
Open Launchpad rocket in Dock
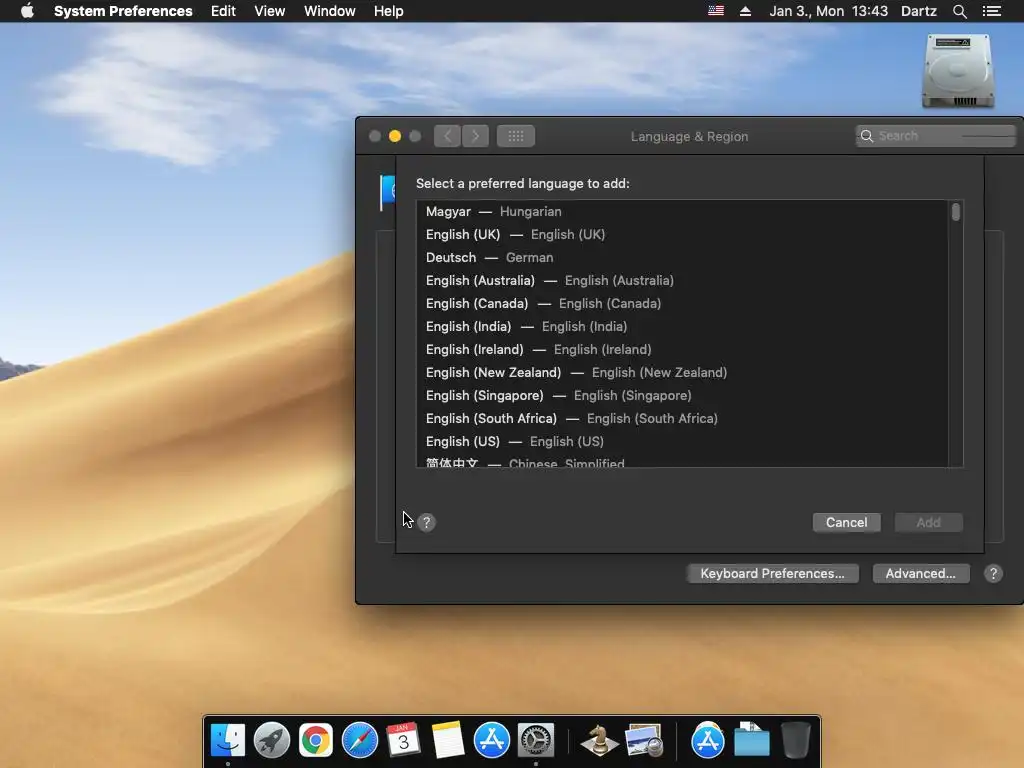pyautogui.click(x=272, y=740)
